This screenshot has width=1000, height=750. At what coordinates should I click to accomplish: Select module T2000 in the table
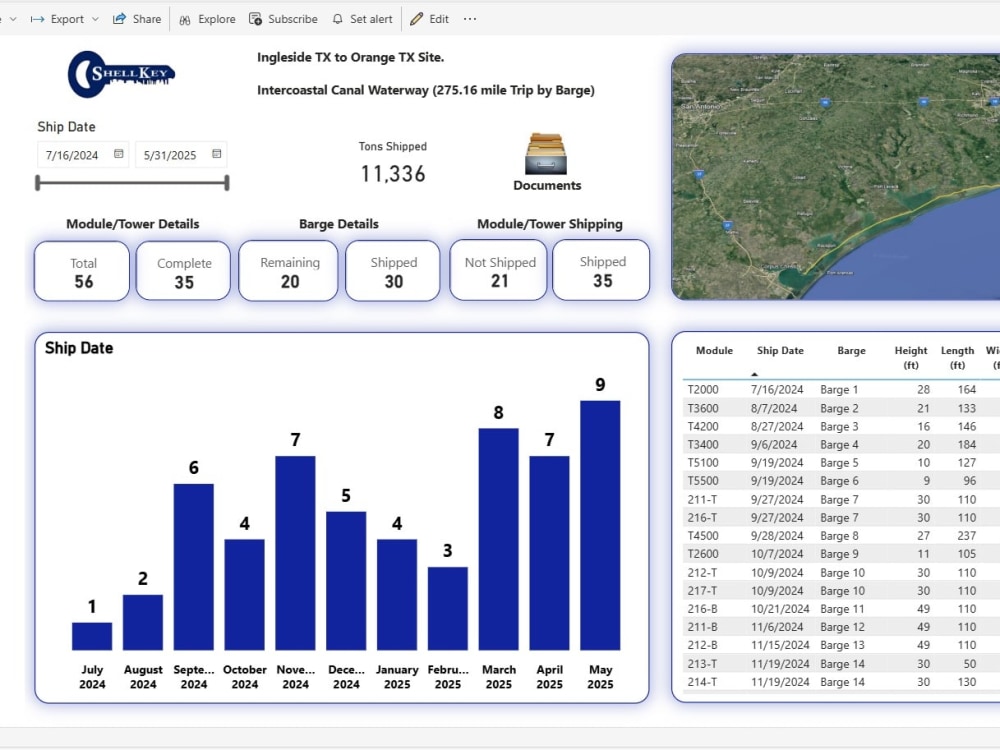pos(703,390)
